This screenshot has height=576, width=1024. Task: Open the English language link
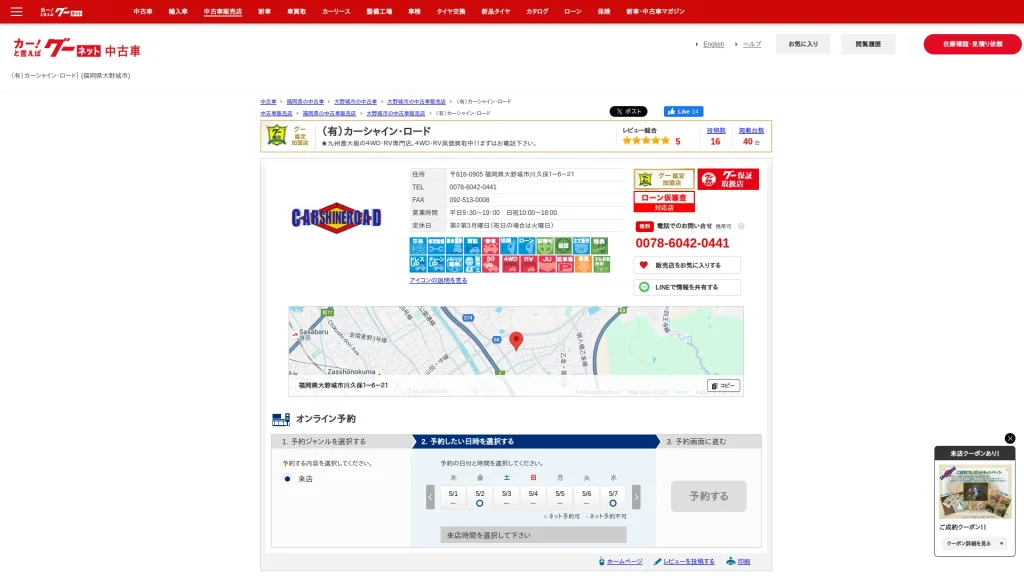coord(713,44)
